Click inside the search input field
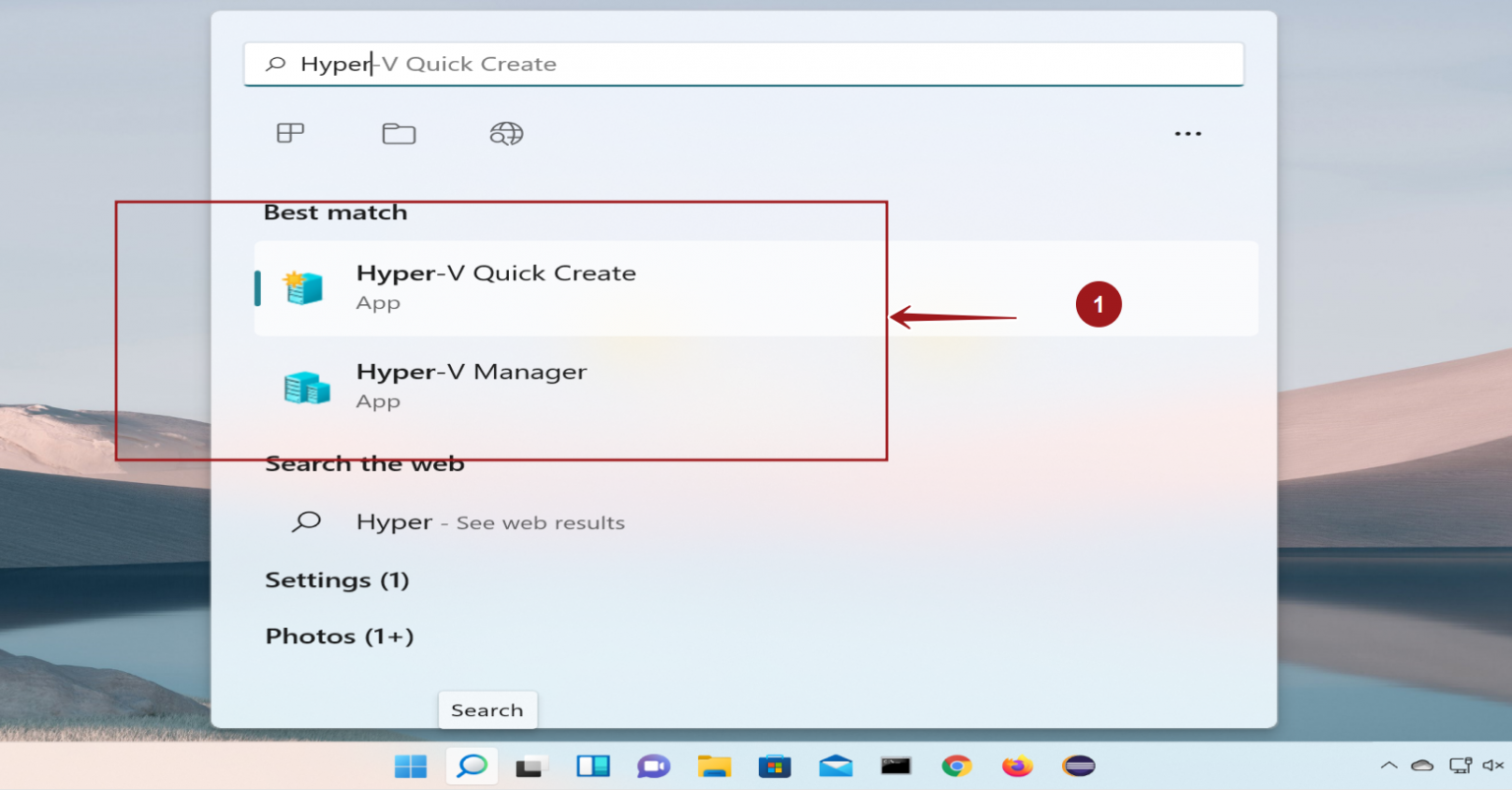 (x=689, y=63)
